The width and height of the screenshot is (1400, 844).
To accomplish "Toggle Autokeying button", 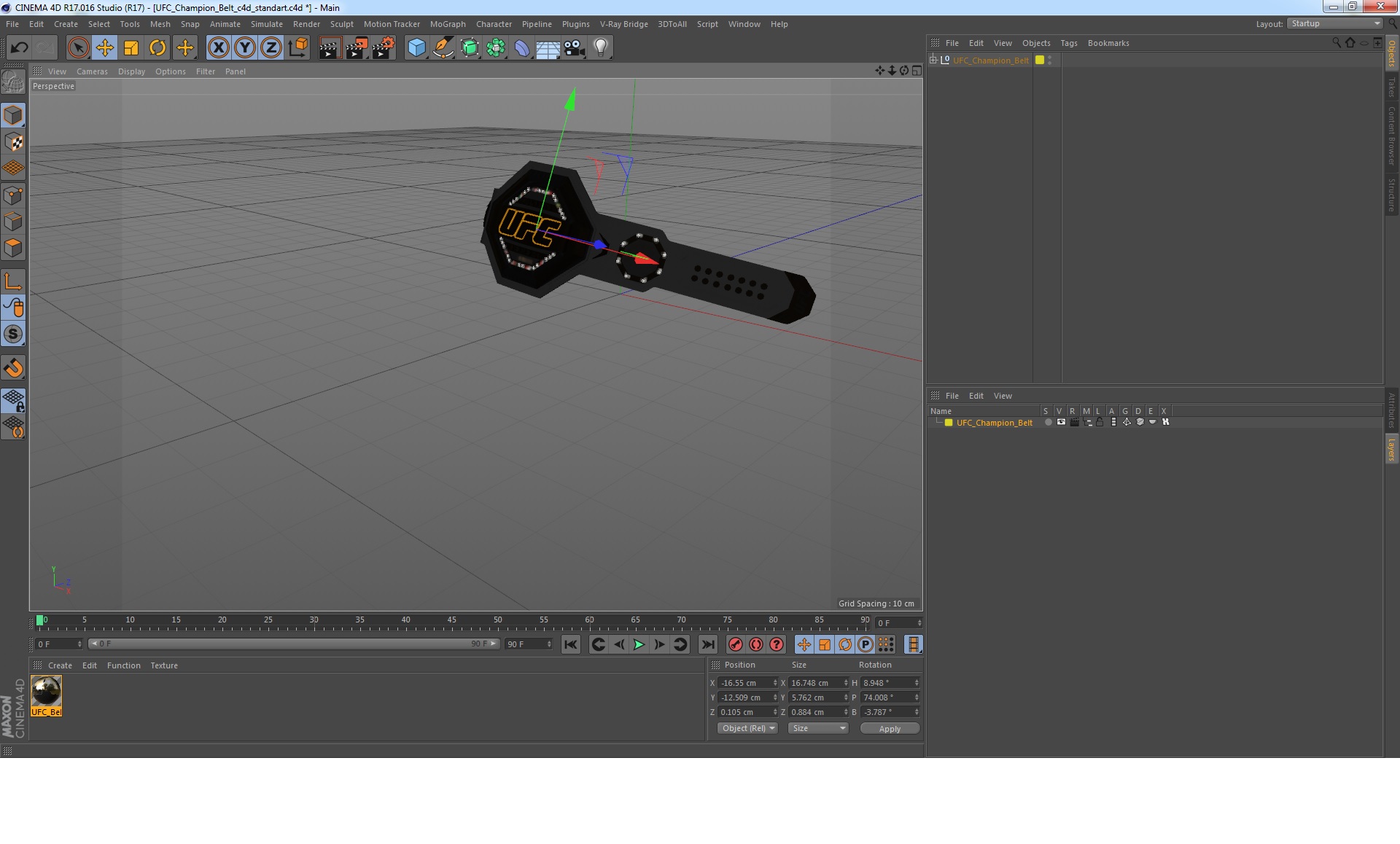I will tap(756, 644).
